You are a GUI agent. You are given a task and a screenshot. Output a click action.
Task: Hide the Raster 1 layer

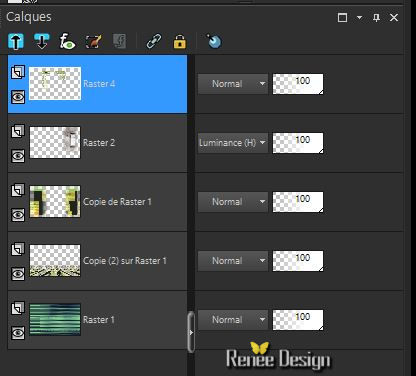tap(18, 333)
